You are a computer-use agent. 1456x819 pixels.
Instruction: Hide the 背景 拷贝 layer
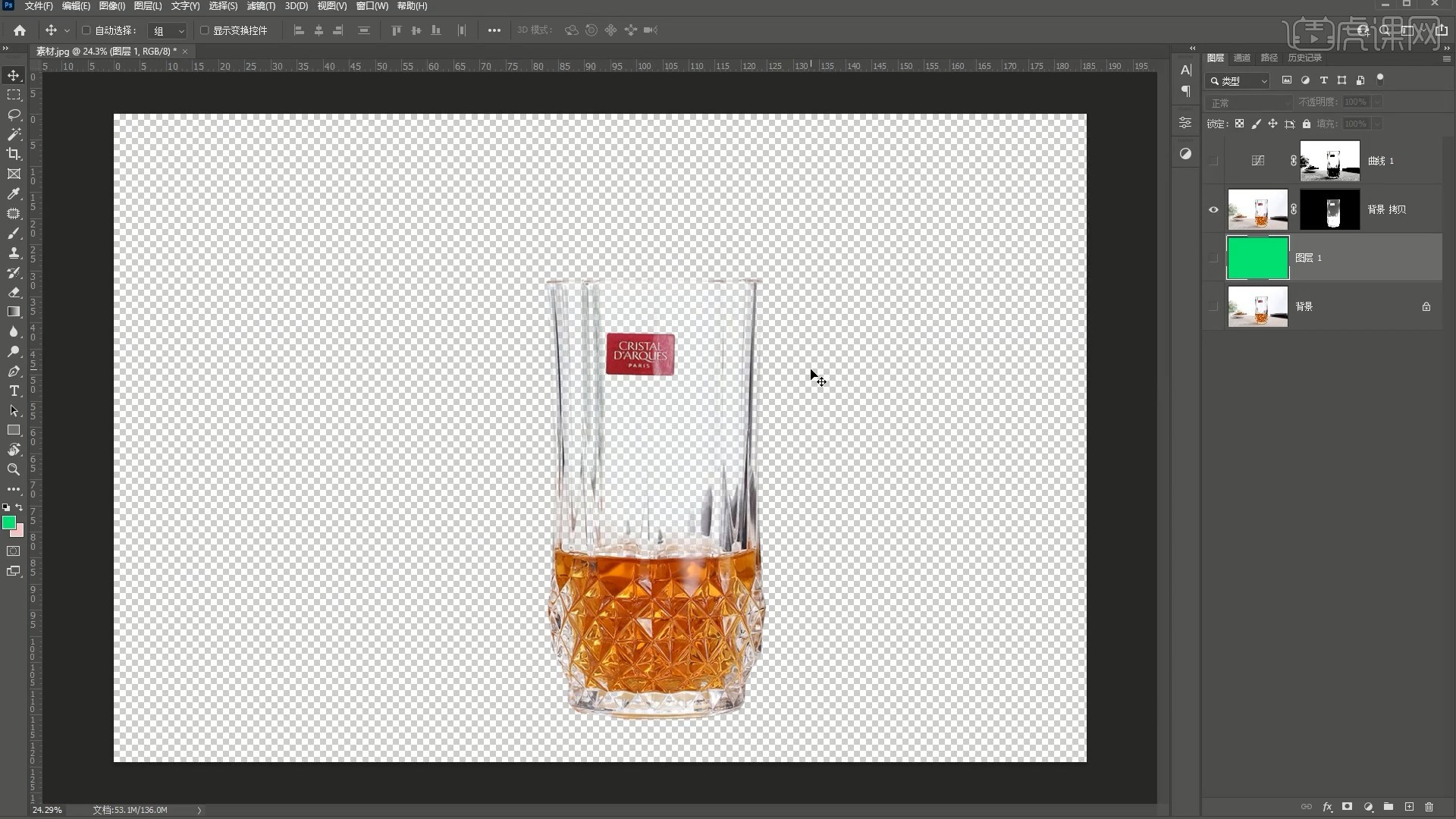click(1213, 209)
